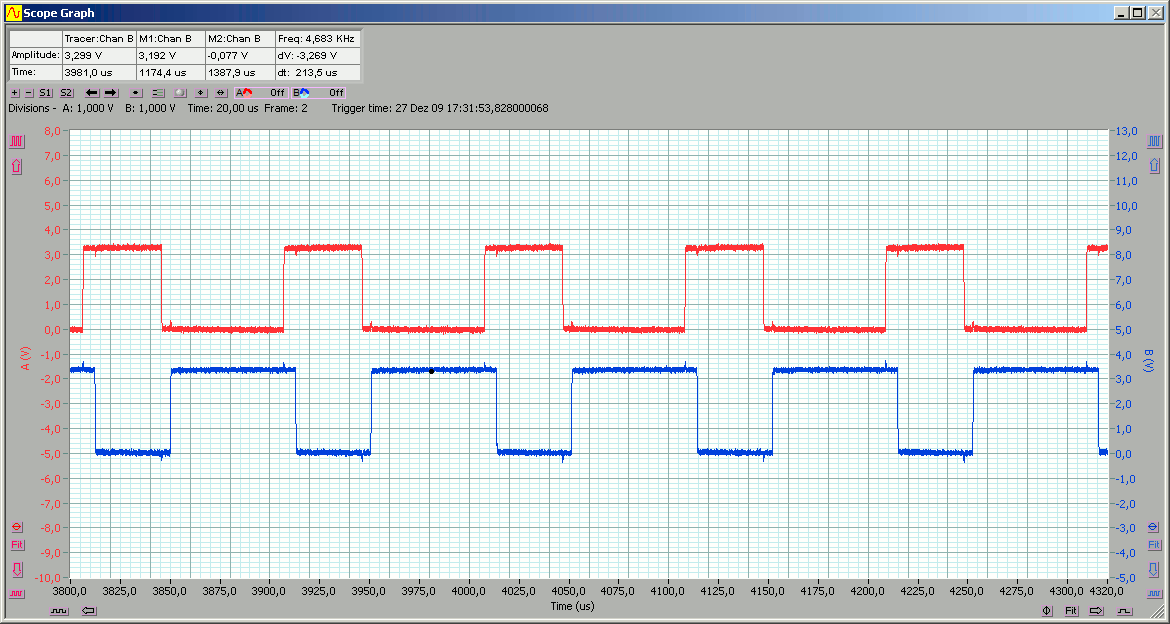Click the M1:Chan B header cell
Screen dimensions: 1170x624
click(x=170, y=38)
